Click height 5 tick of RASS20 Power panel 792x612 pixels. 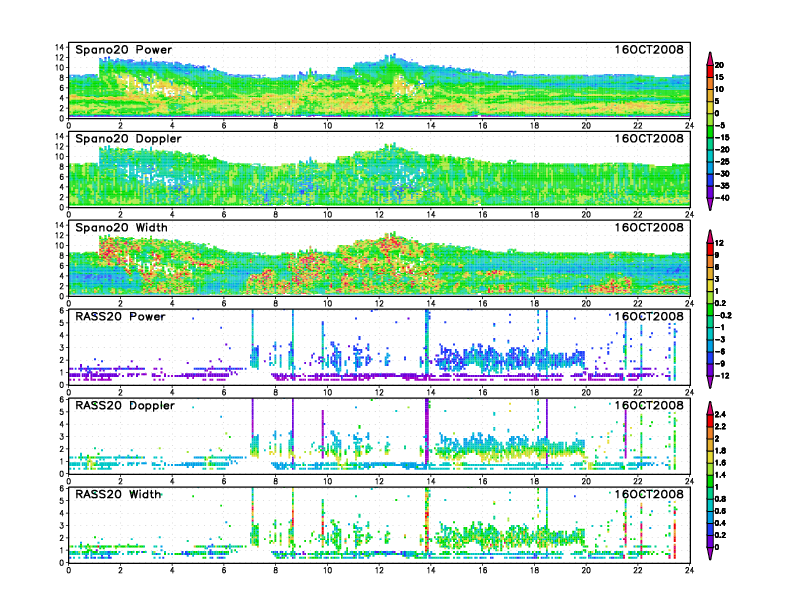(x=62, y=323)
